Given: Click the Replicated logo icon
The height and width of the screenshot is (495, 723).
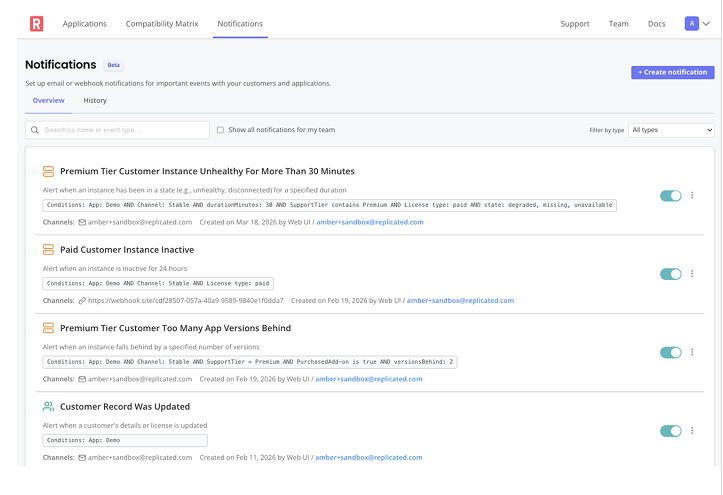Looking at the screenshot, I should click(37, 23).
